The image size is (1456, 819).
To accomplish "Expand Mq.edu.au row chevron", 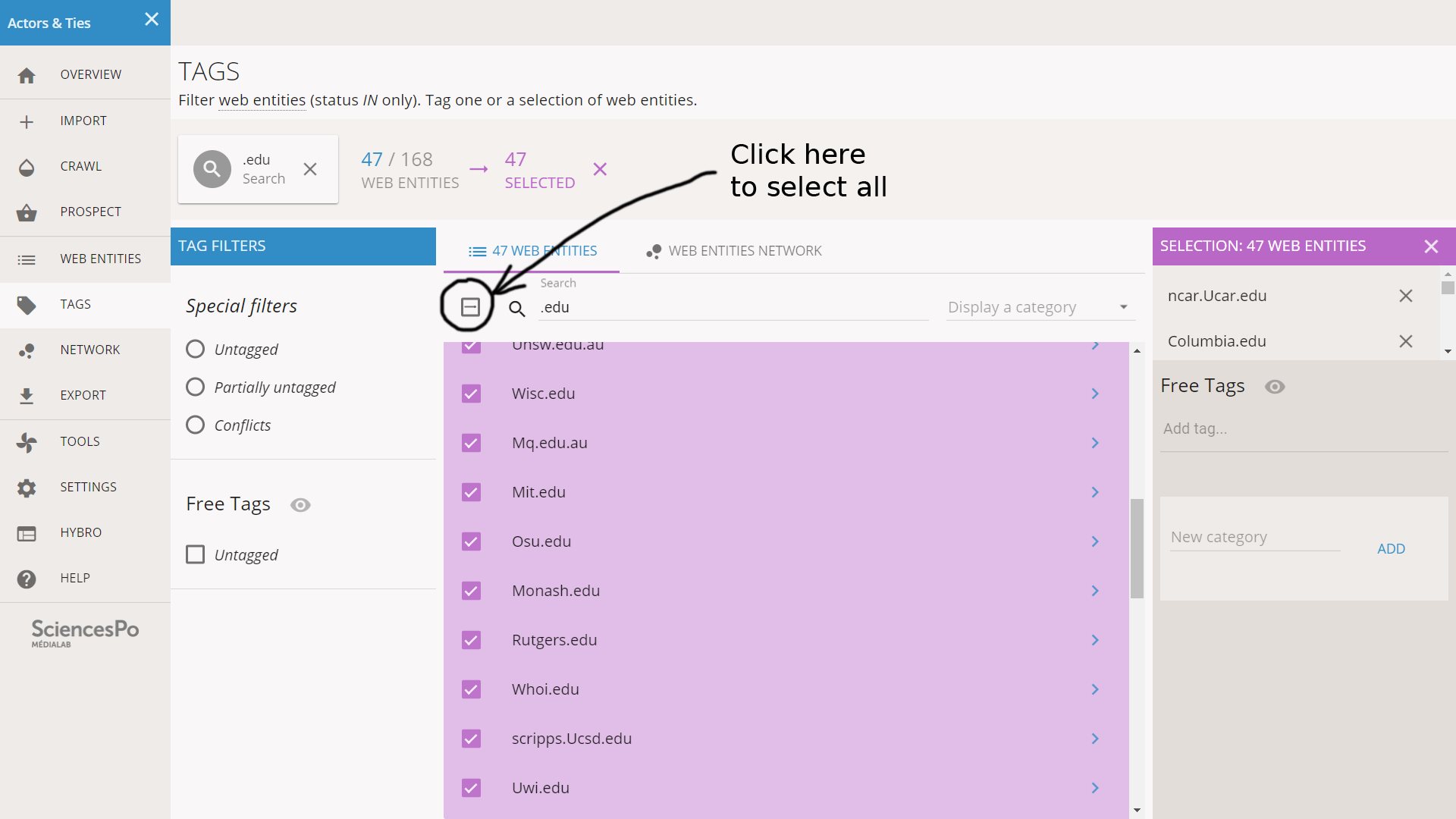I will 1095,443.
